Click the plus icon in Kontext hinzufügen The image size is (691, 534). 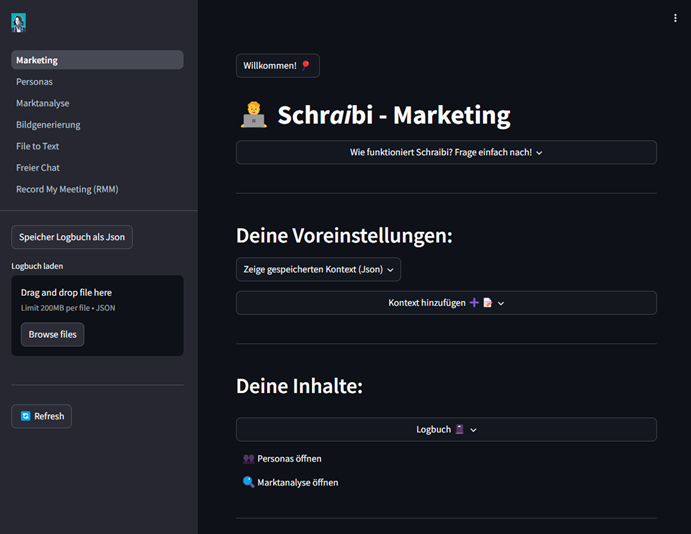pos(474,303)
